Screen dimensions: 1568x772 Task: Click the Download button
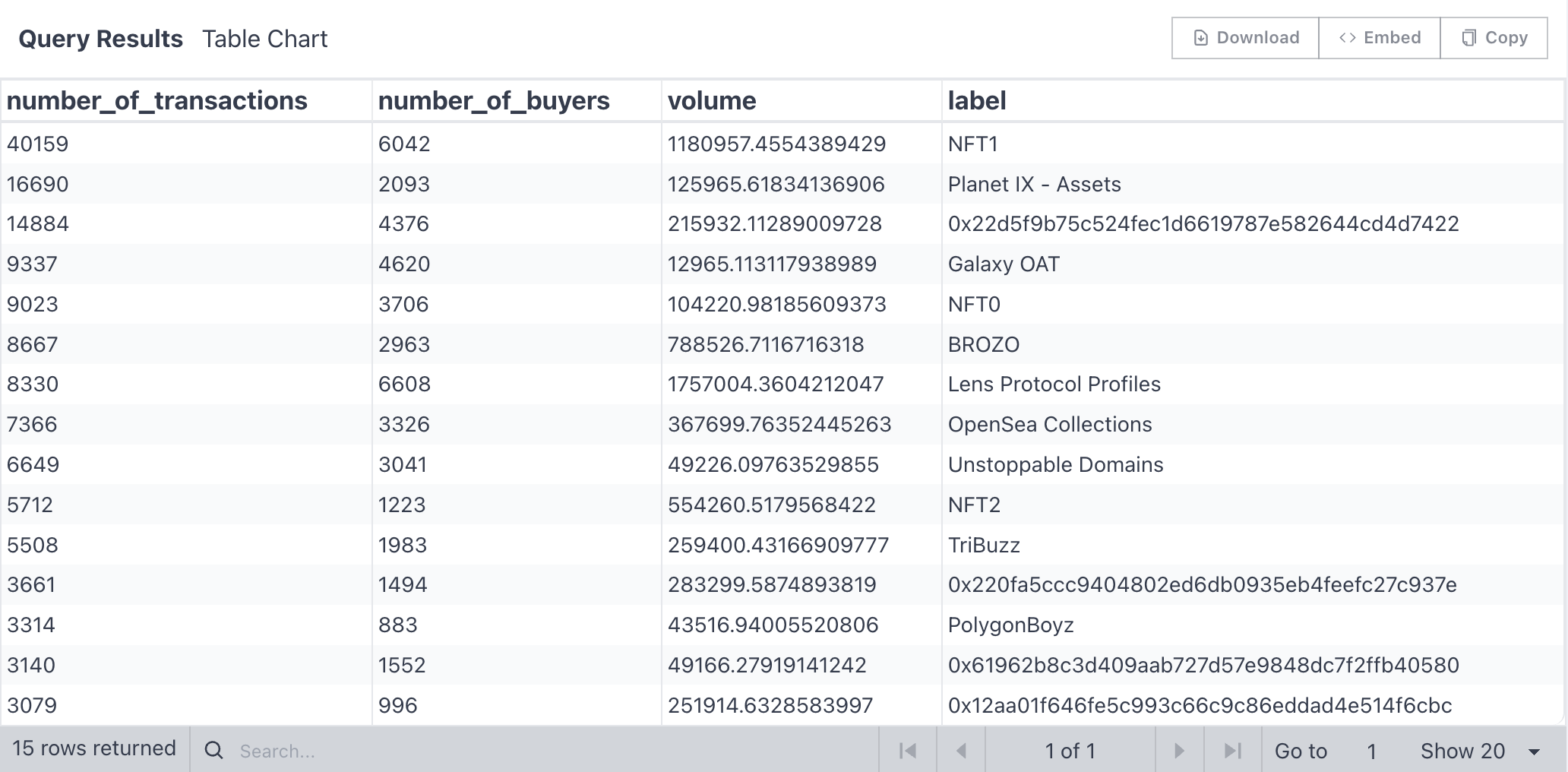[1245, 38]
